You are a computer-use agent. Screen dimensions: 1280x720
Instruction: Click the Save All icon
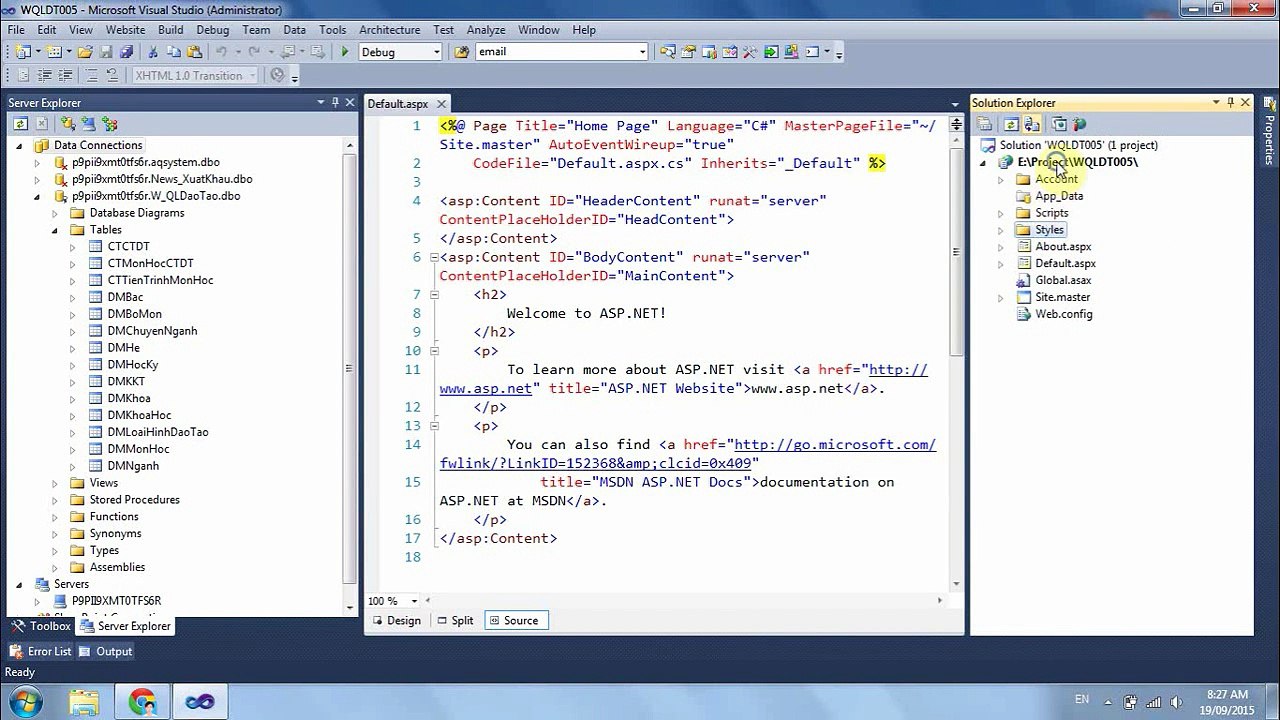(127, 52)
